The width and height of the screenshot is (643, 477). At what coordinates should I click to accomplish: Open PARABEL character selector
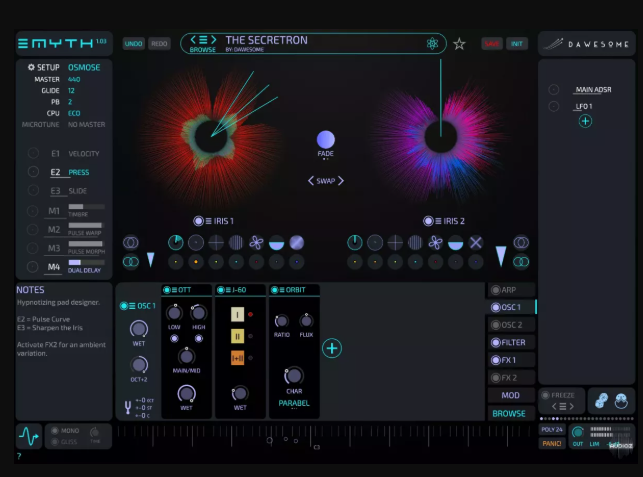(294, 403)
